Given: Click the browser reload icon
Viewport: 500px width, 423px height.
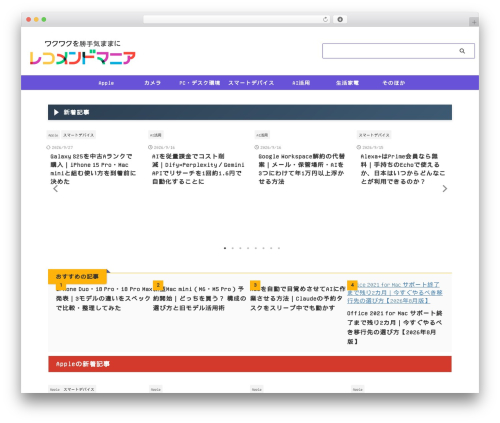Looking at the screenshot, I should pyautogui.click(x=325, y=19).
